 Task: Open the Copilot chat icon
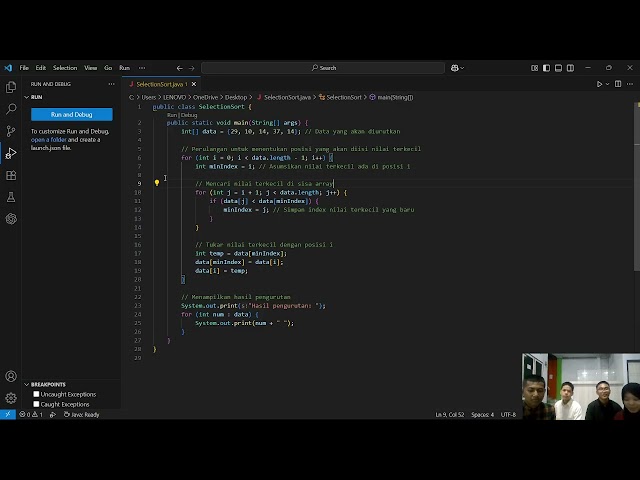click(x=454, y=68)
